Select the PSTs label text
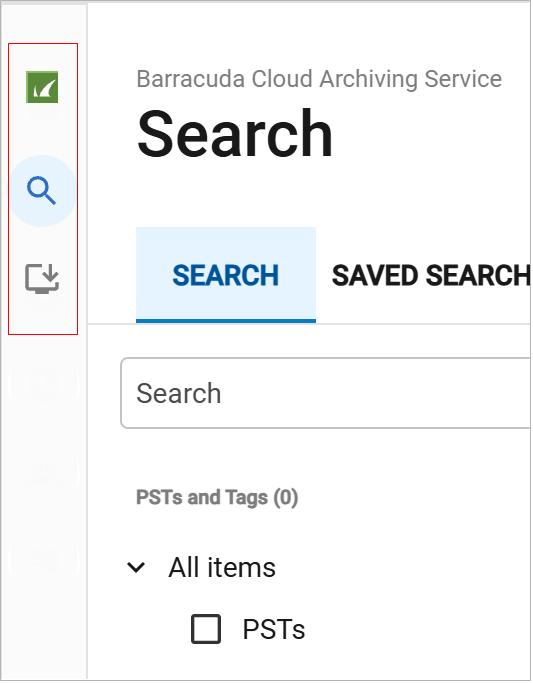The width and height of the screenshot is (533, 683). point(274,630)
